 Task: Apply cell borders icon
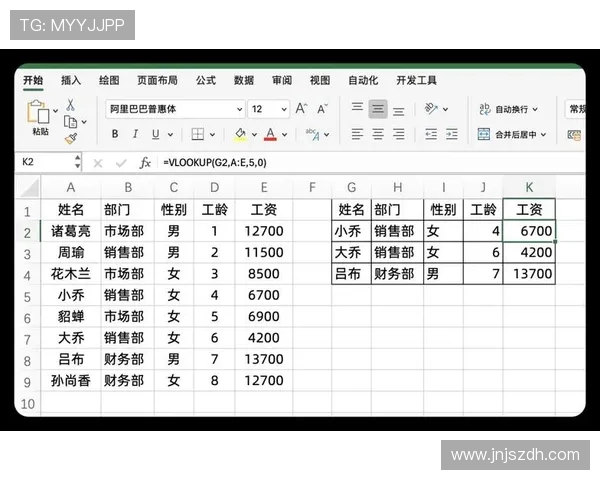click(x=197, y=134)
